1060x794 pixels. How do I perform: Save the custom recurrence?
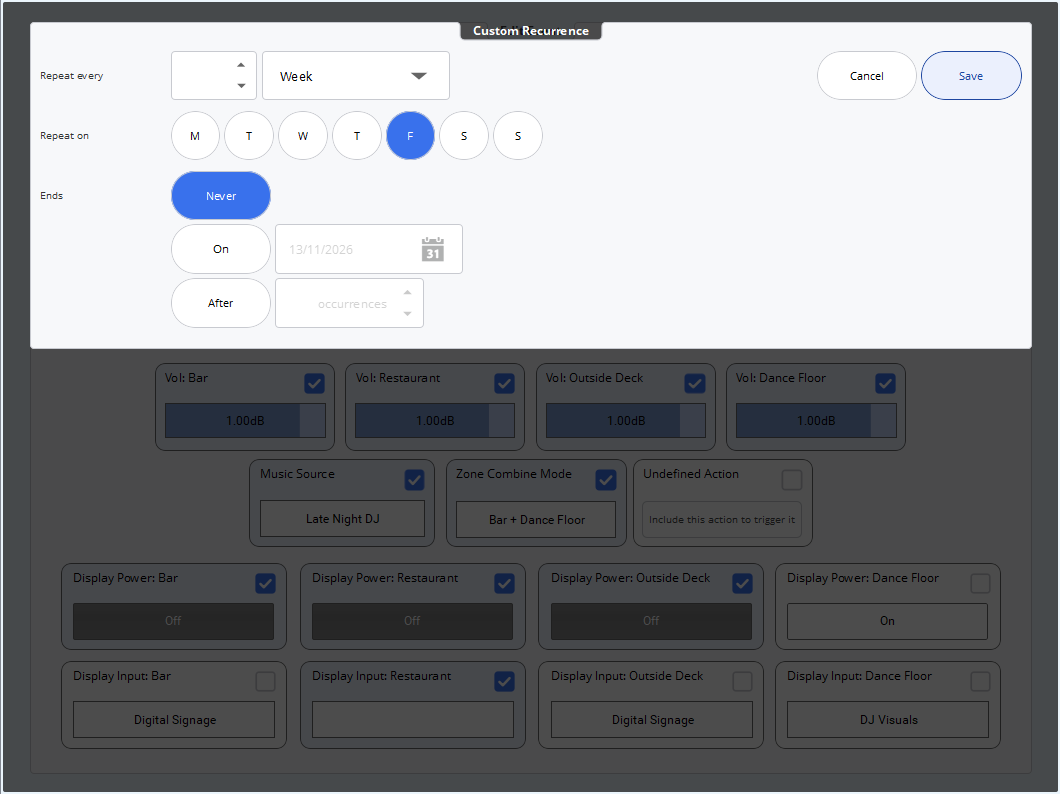pyautogui.click(x=971, y=76)
